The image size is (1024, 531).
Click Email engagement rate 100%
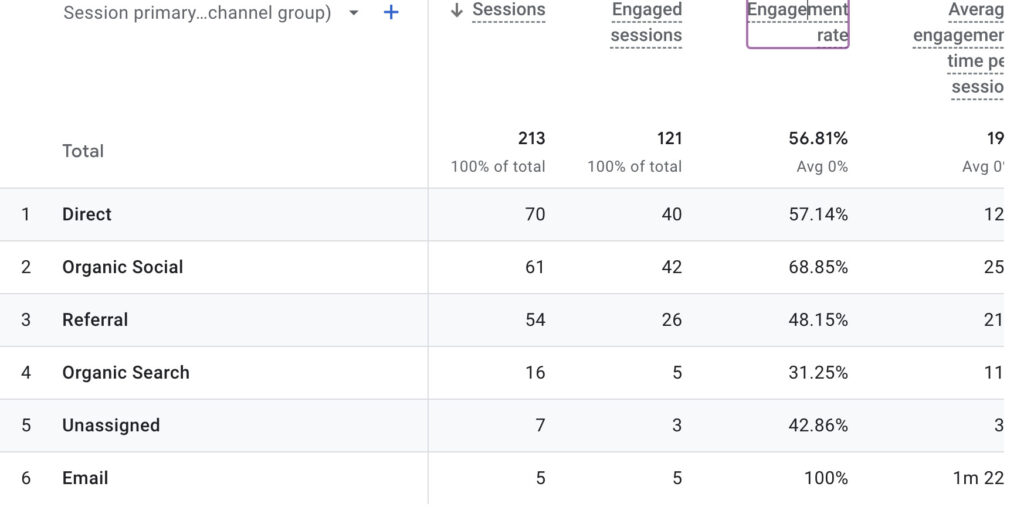[x=825, y=478]
